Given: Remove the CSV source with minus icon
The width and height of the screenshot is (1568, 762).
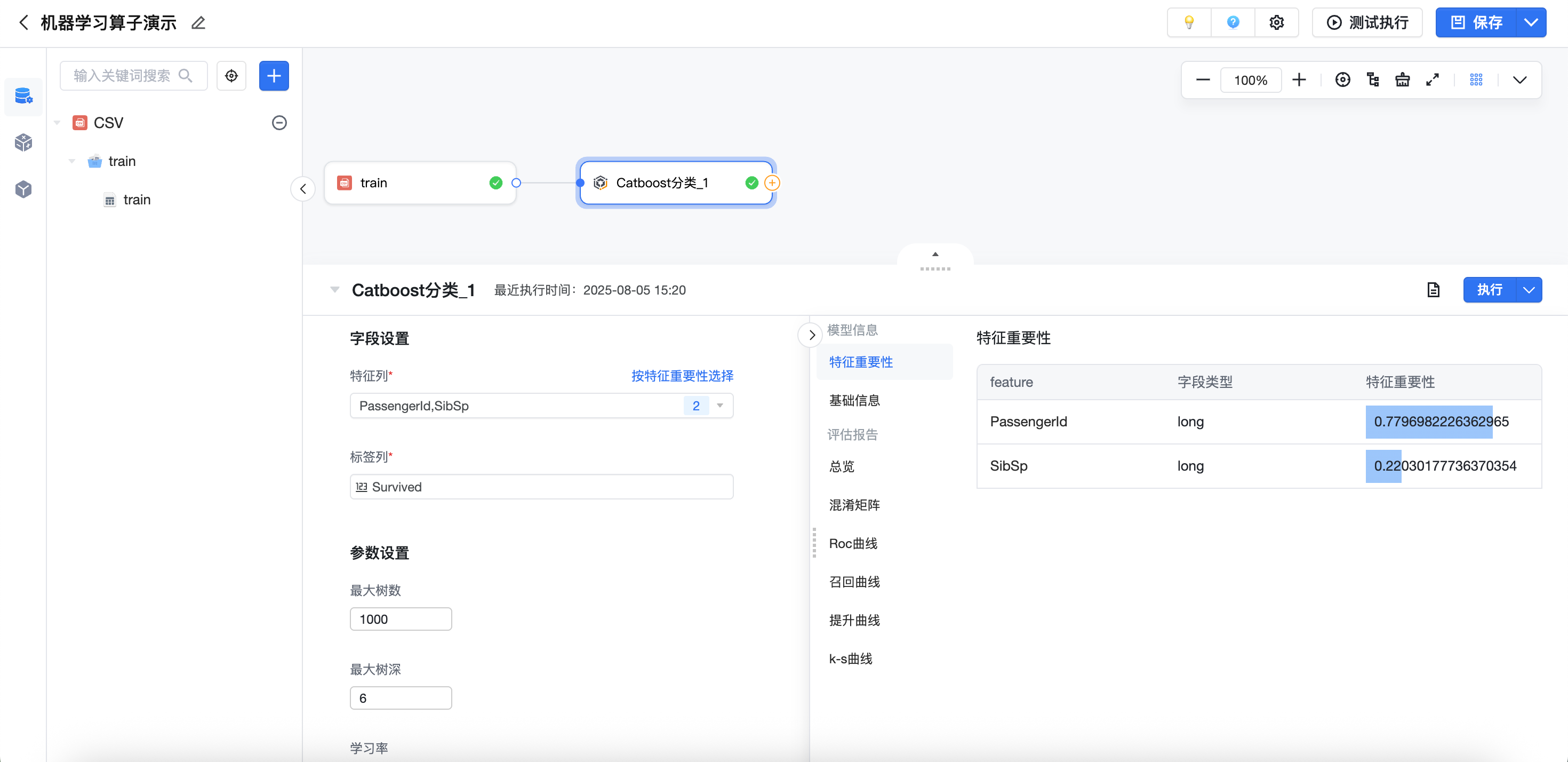Looking at the screenshot, I should (x=279, y=122).
